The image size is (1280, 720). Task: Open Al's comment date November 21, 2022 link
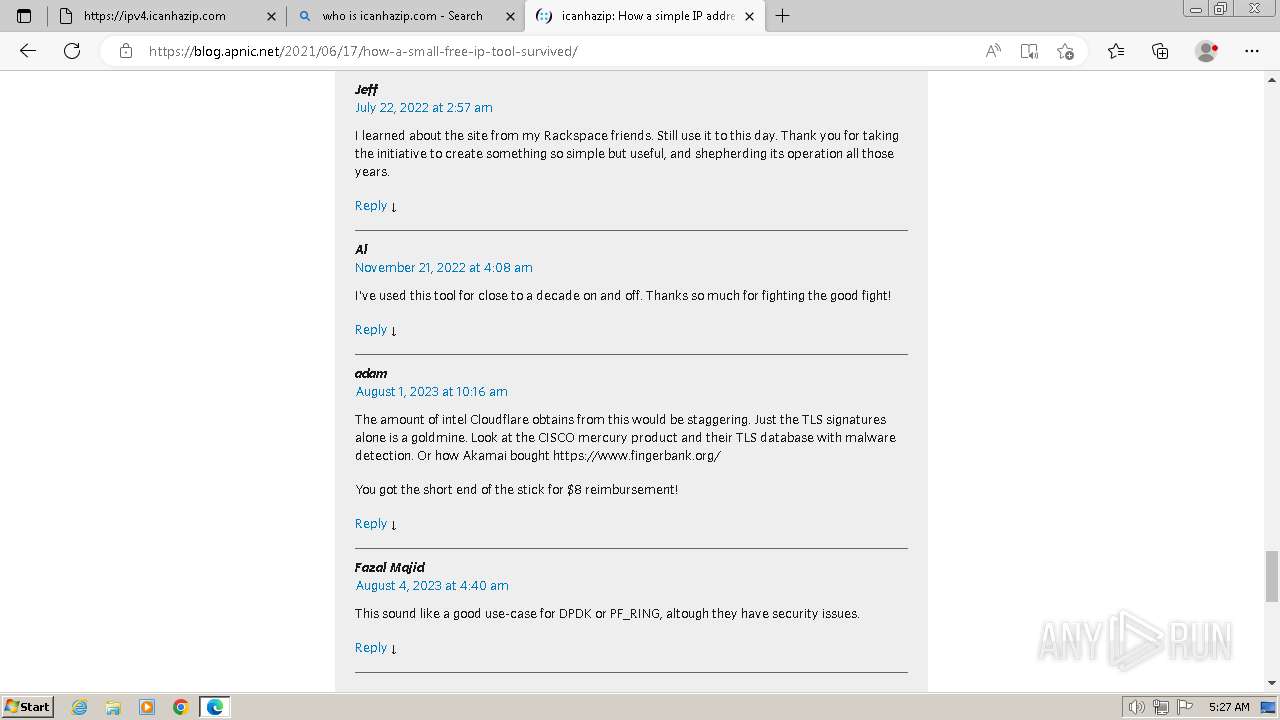tap(444, 268)
